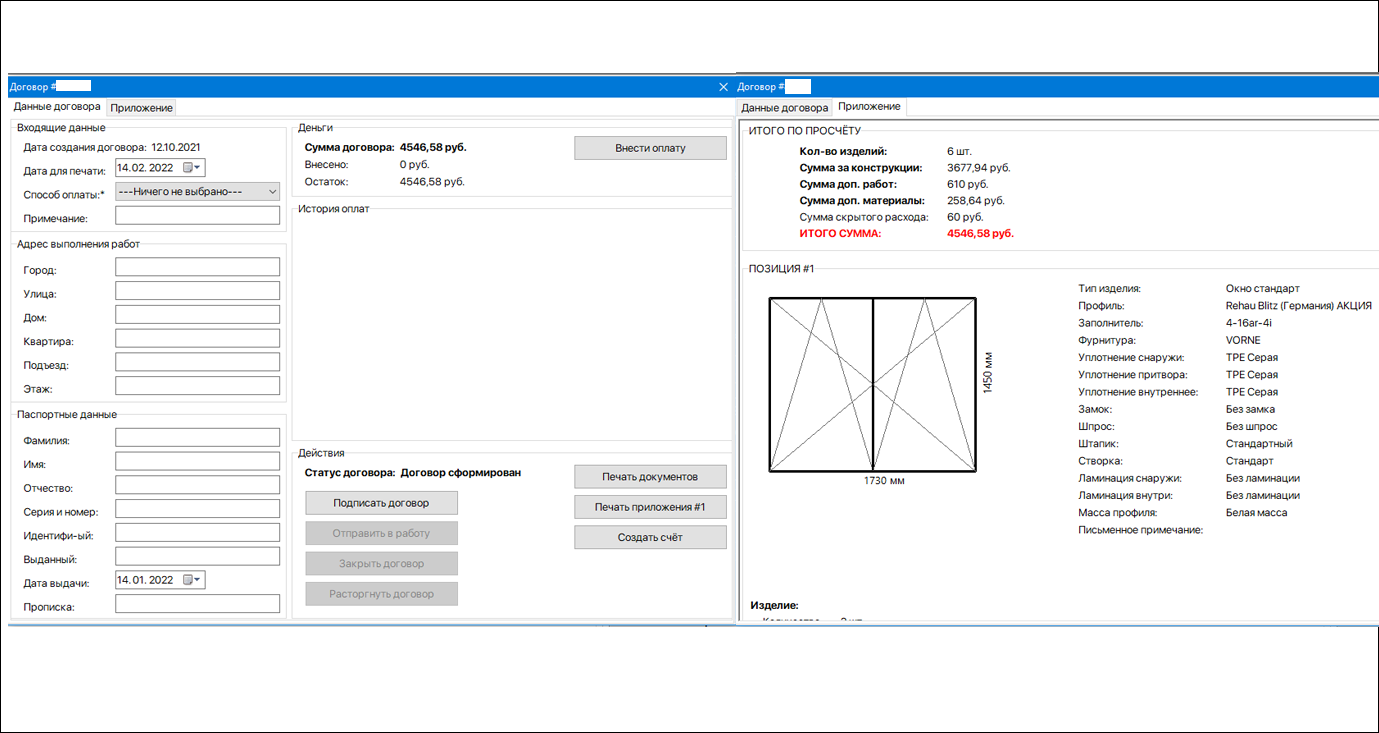This screenshot has height=733, width=1379.
Task: Focus the Прописка input field
Action: 198,604
